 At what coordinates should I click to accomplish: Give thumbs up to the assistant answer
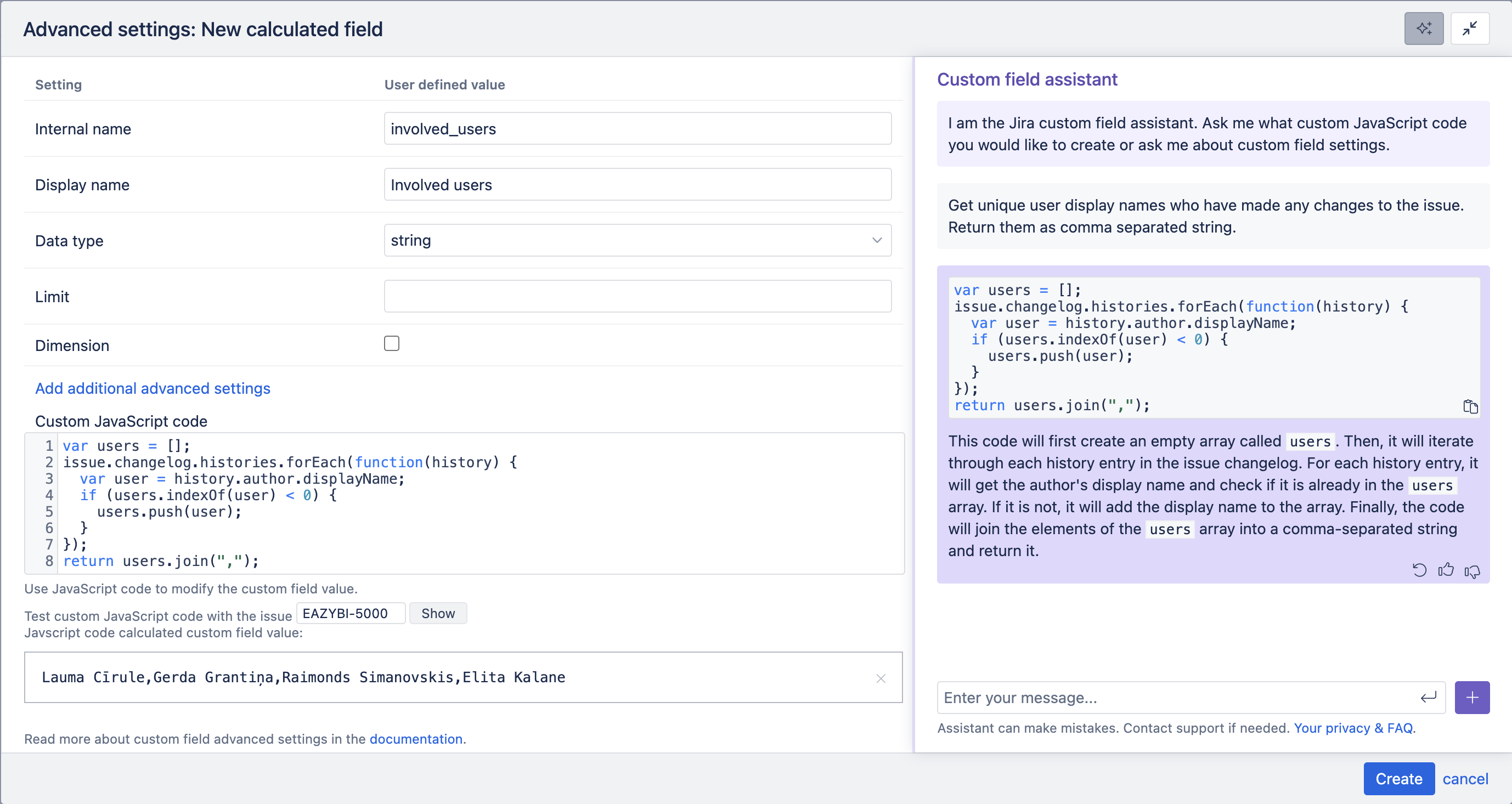[x=1446, y=570]
